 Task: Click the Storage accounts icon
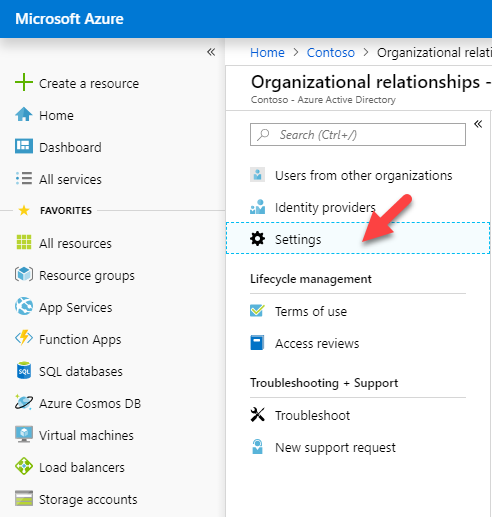24,498
